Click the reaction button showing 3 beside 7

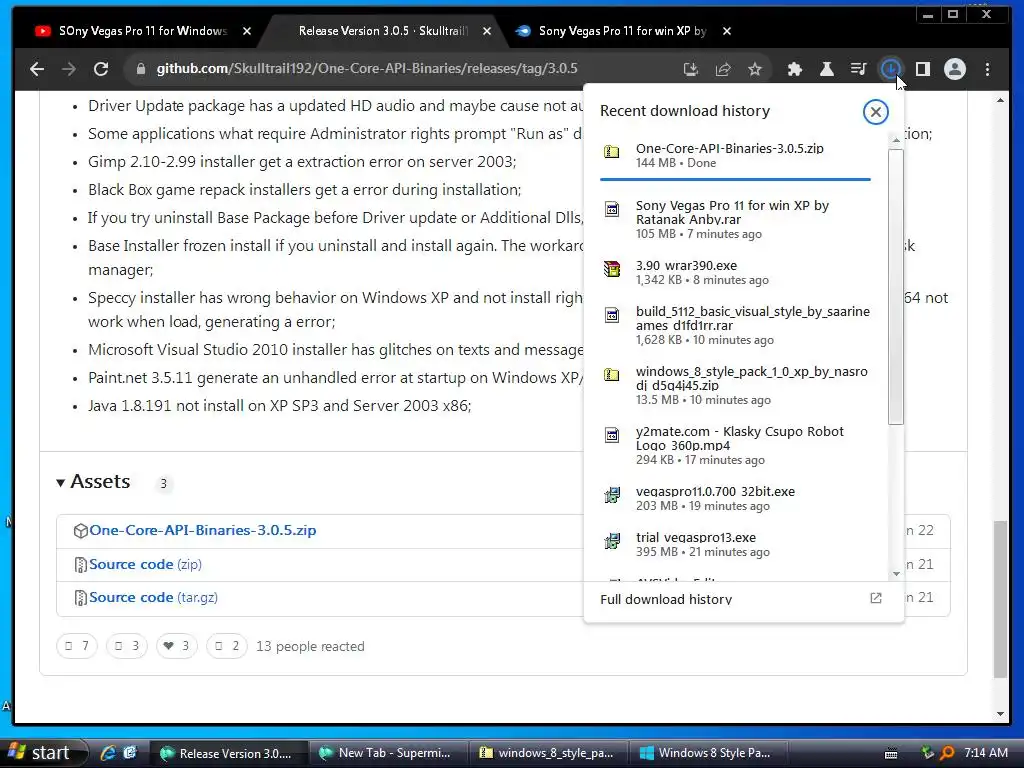[x=127, y=646]
